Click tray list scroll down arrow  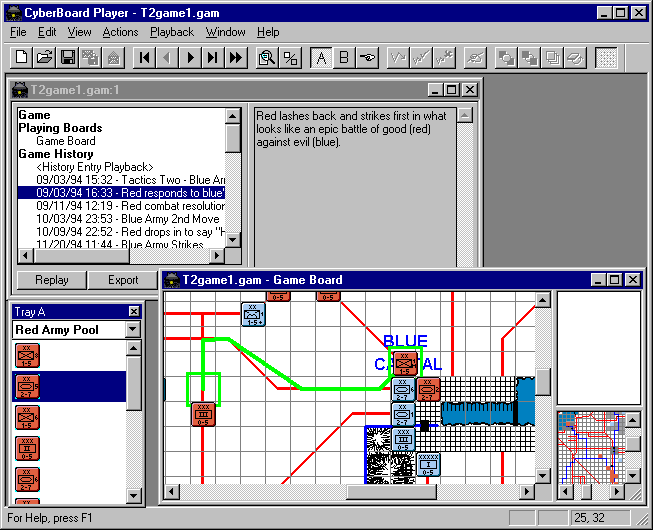[x=133, y=495]
